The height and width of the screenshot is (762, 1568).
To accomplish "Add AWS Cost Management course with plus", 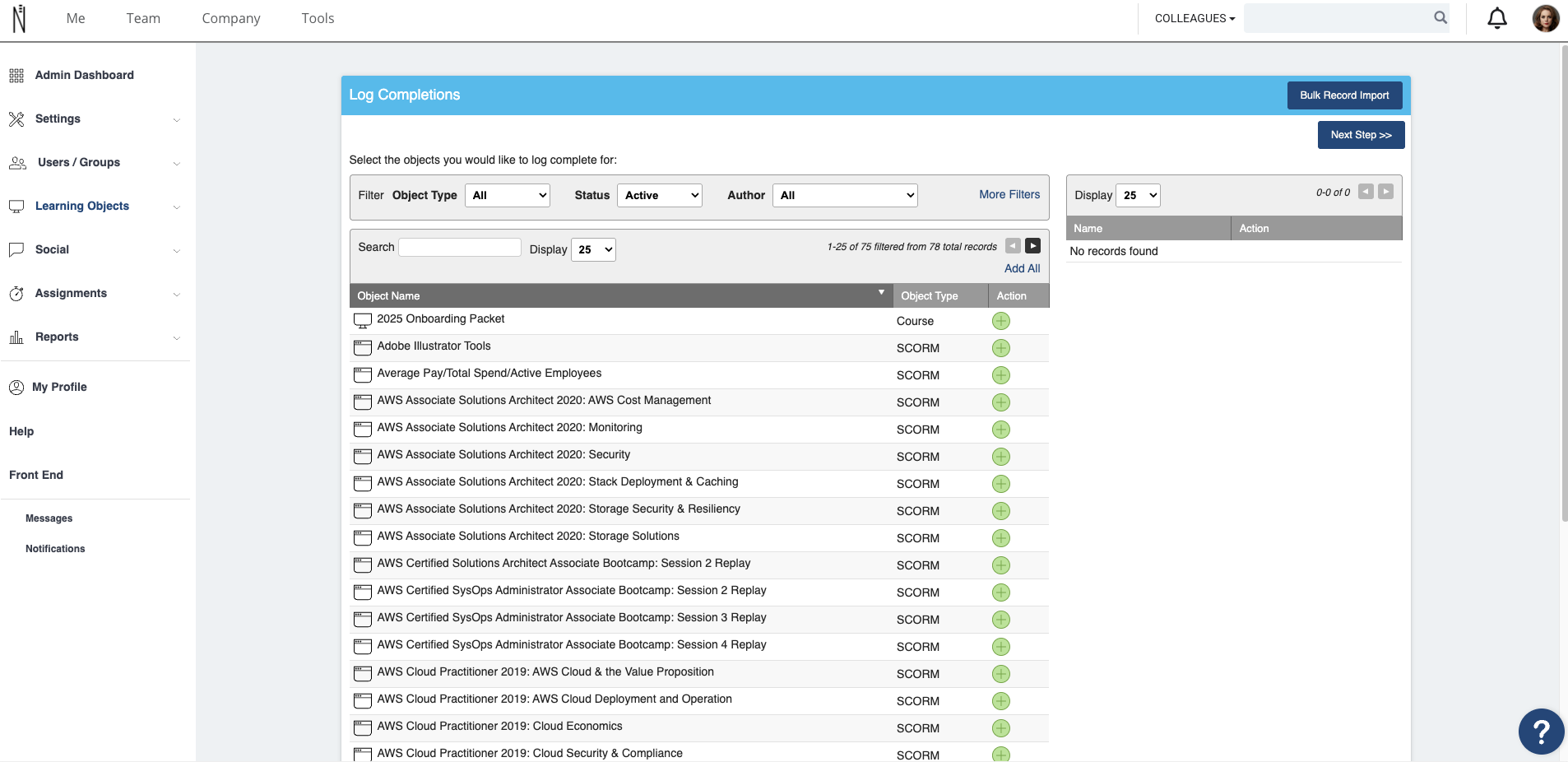I will [x=1000, y=402].
